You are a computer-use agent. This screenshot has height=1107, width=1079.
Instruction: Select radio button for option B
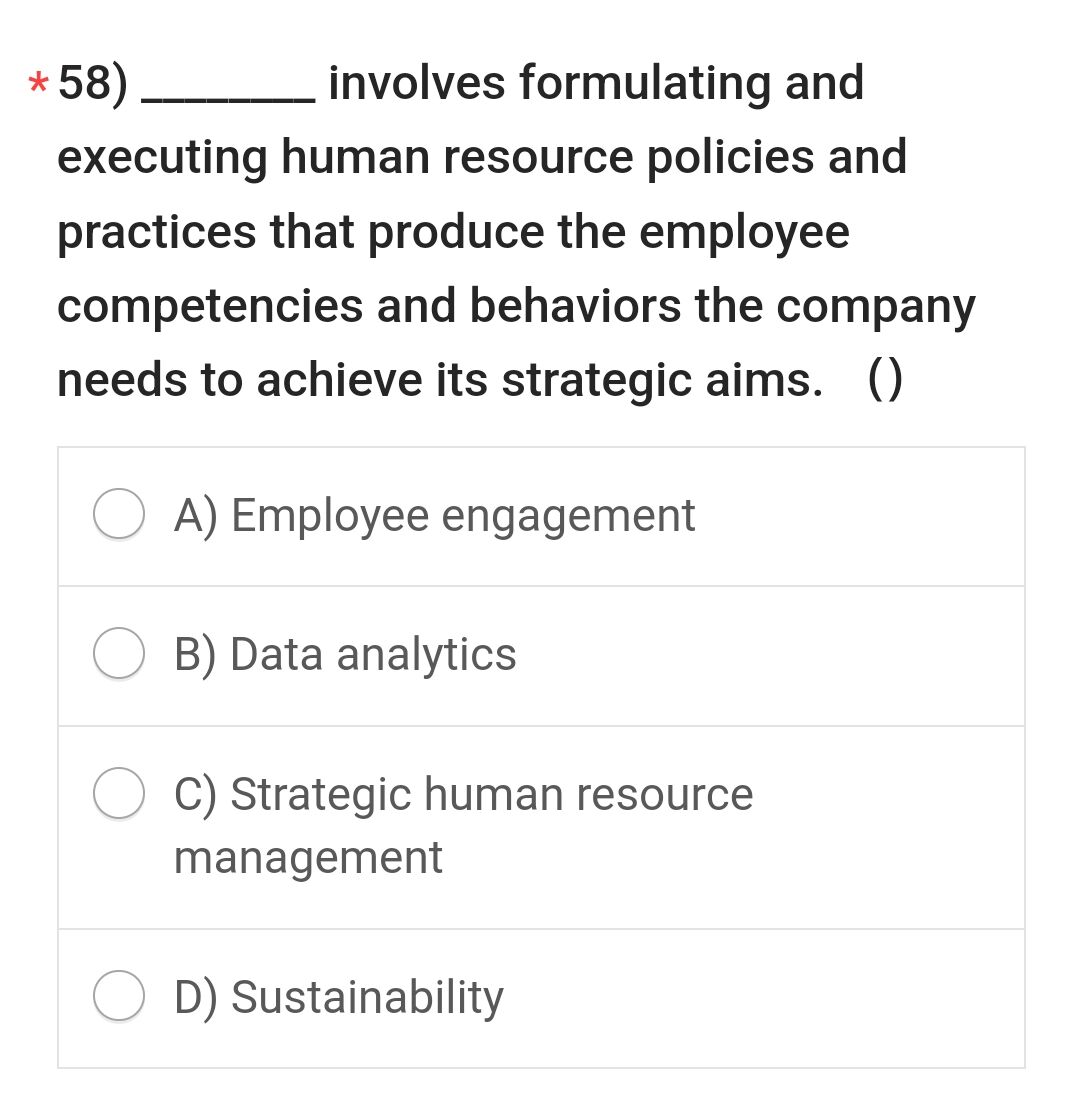(x=117, y=654)
